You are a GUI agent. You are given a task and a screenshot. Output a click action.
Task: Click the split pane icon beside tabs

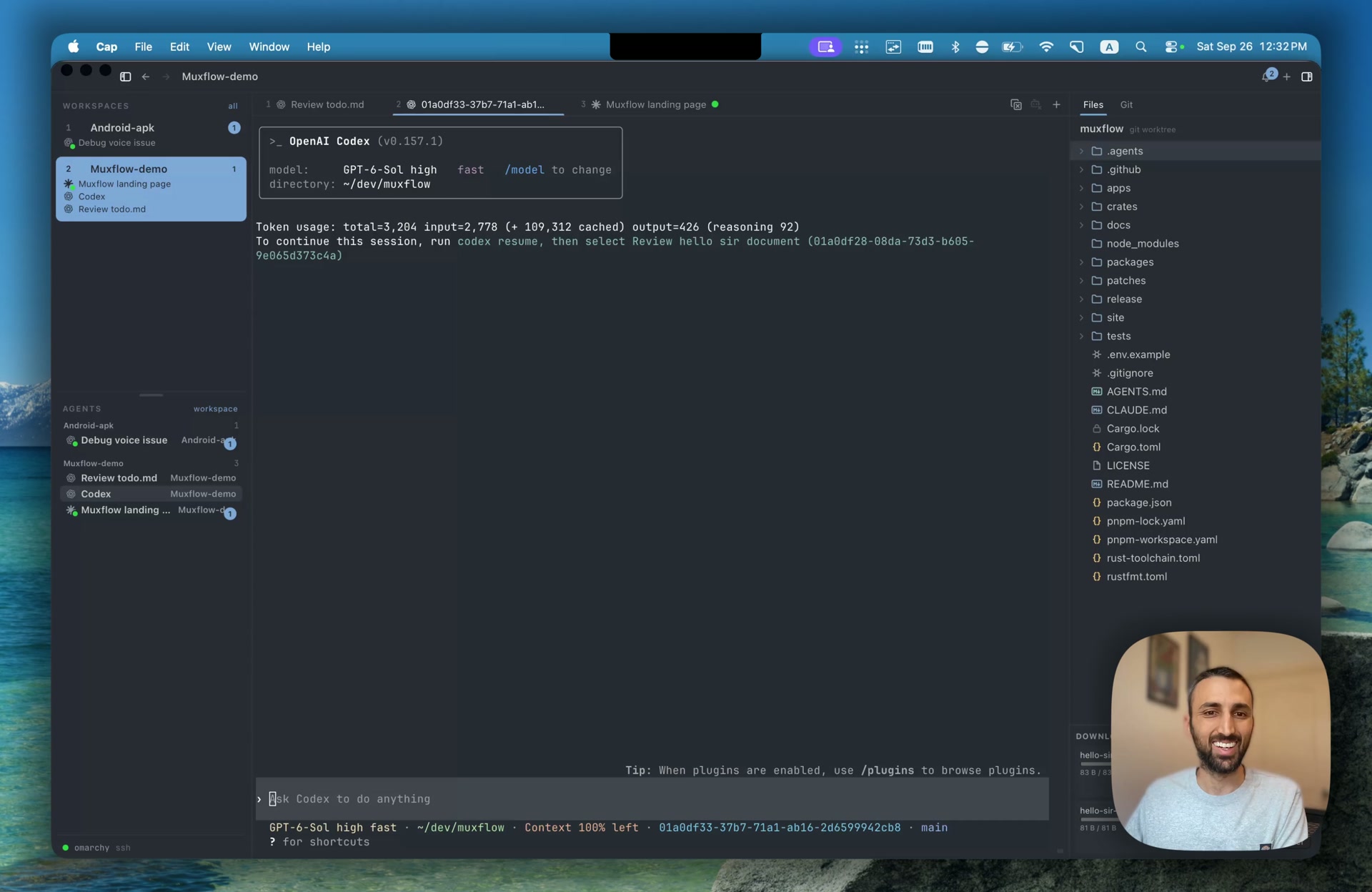coord(1015,105)
